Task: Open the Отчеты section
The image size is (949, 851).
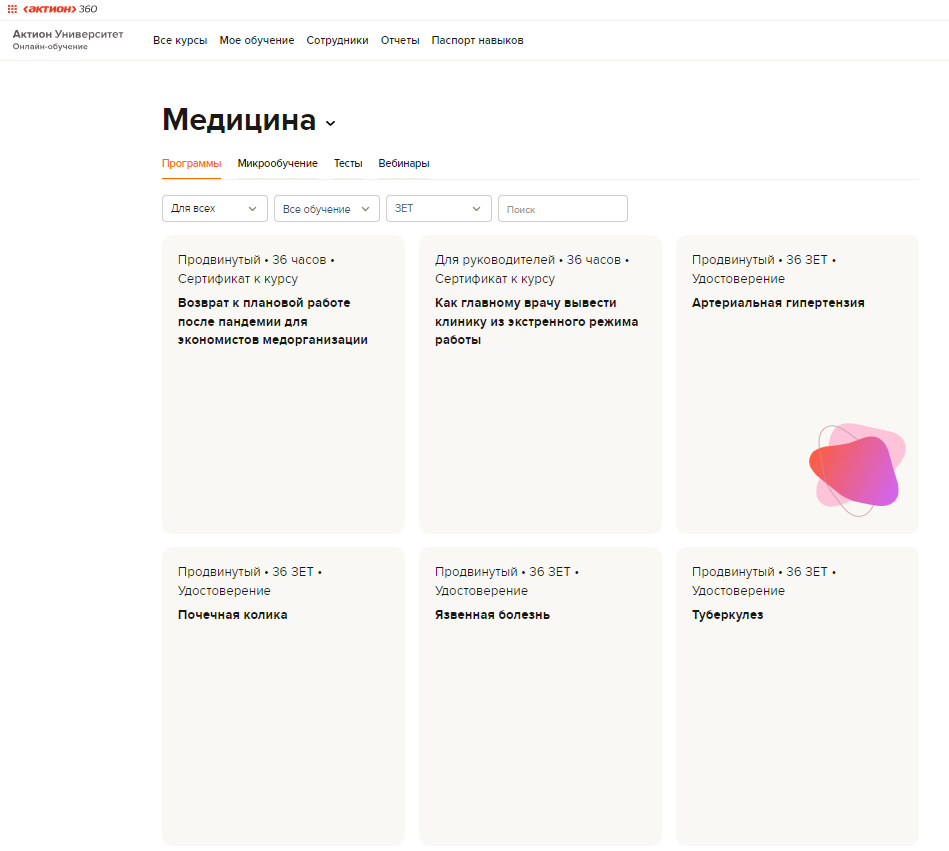Action: 400,40
